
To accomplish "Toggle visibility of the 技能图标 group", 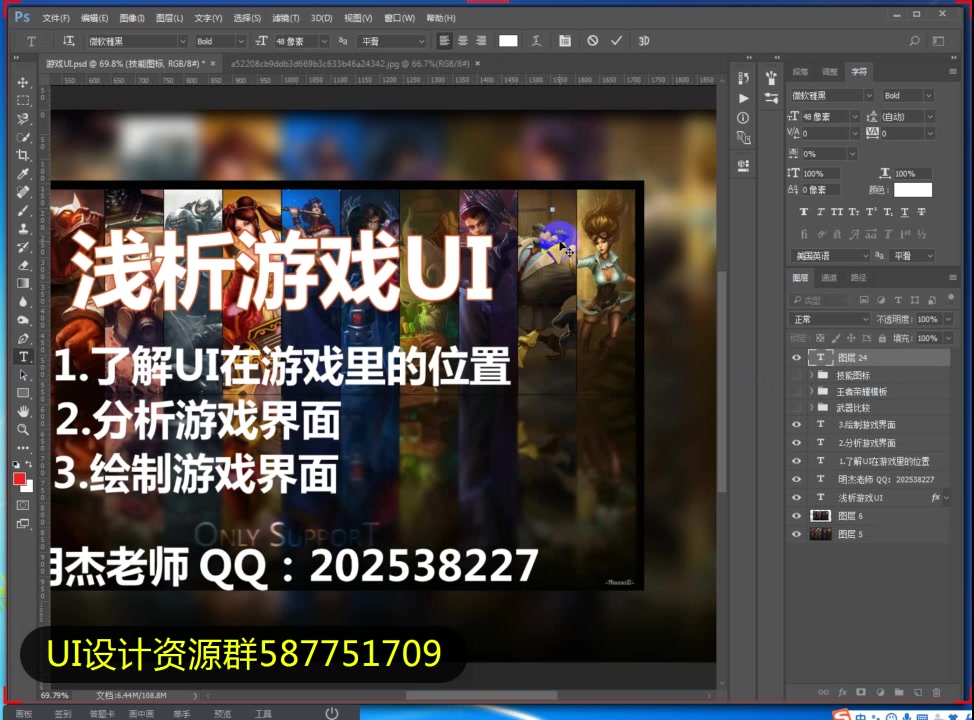I will (x=796, y=375).
